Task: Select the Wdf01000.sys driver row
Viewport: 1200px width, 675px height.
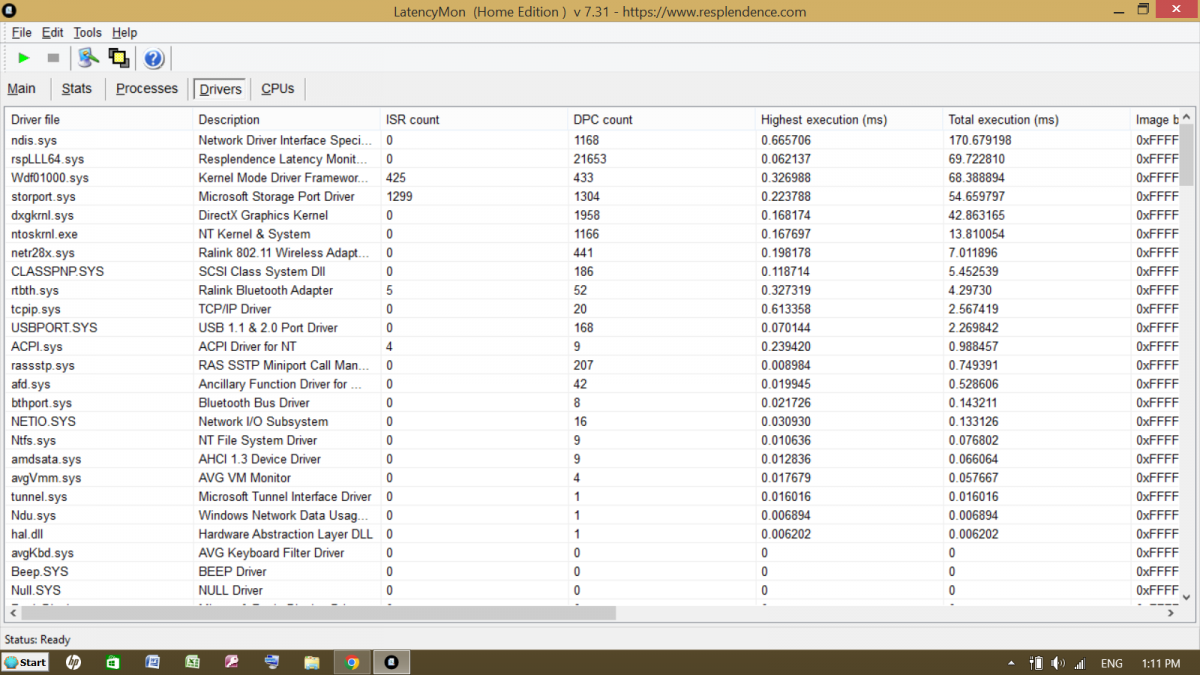Action: point(592,178)
